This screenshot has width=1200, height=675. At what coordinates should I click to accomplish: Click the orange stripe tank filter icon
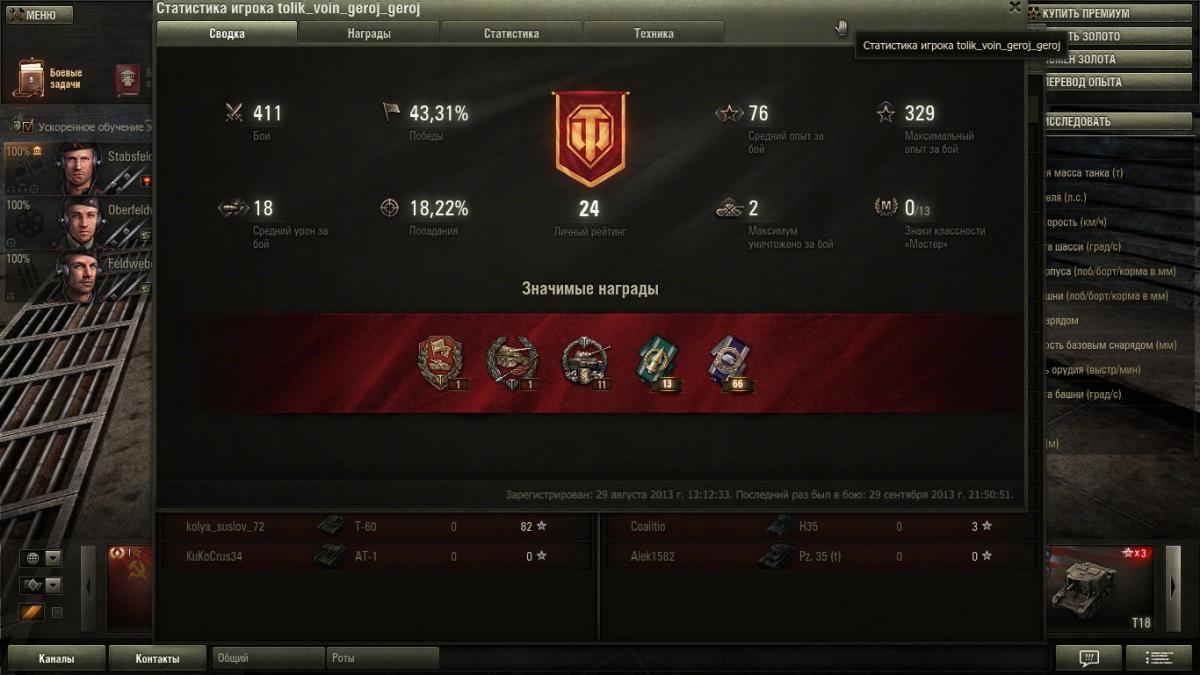[32, 611]
